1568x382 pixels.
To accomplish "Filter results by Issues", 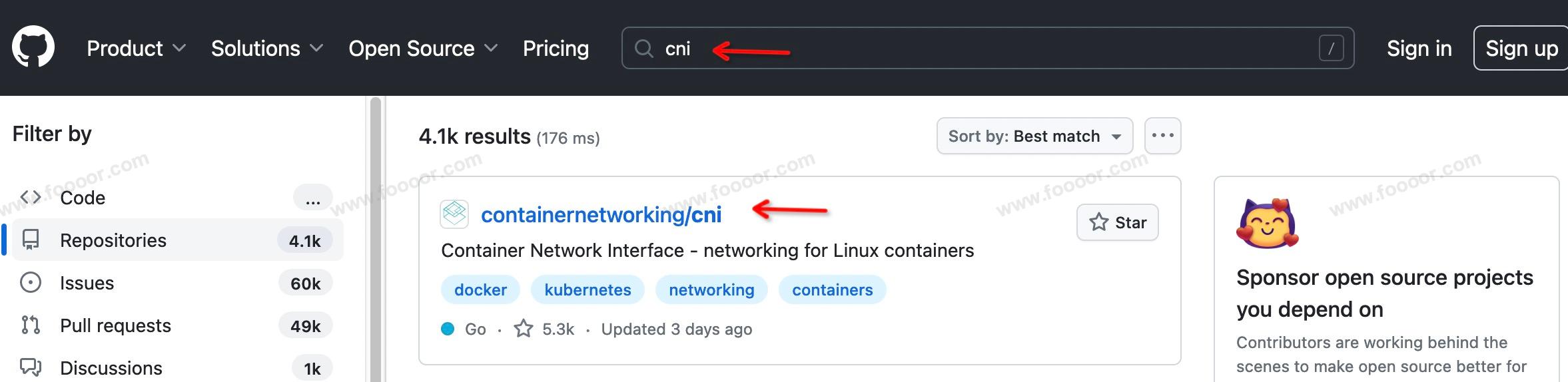I will [87, 283].
